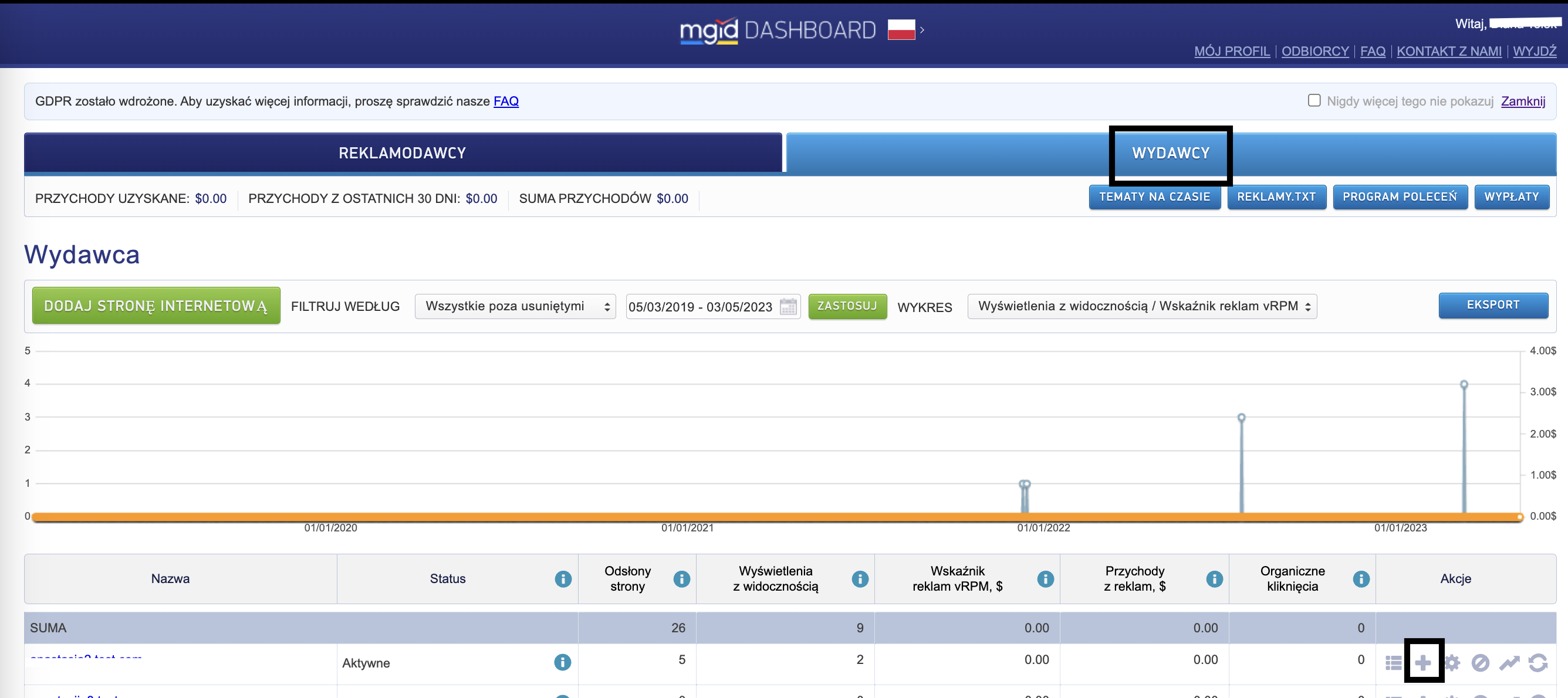This screenshot has width=1568, height=698.
Task: Click the 2023 chart data point peak
Action: [1464, 385]
